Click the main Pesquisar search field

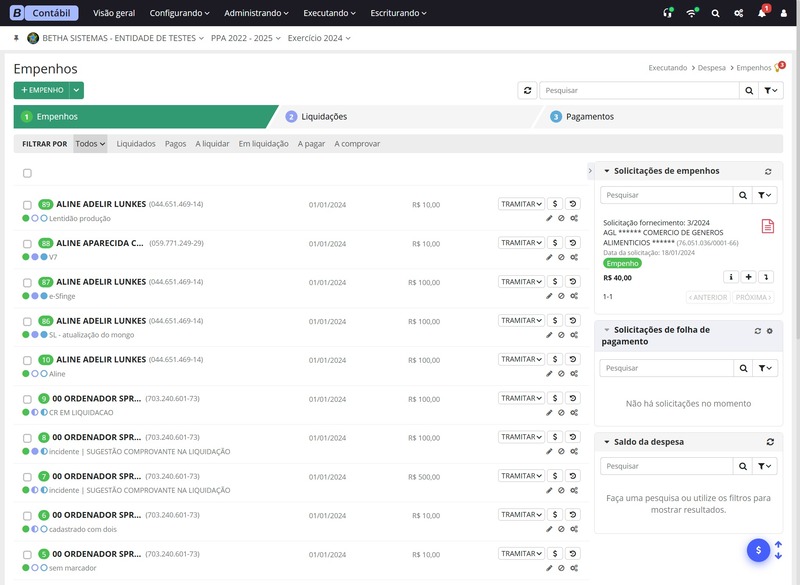639,90
